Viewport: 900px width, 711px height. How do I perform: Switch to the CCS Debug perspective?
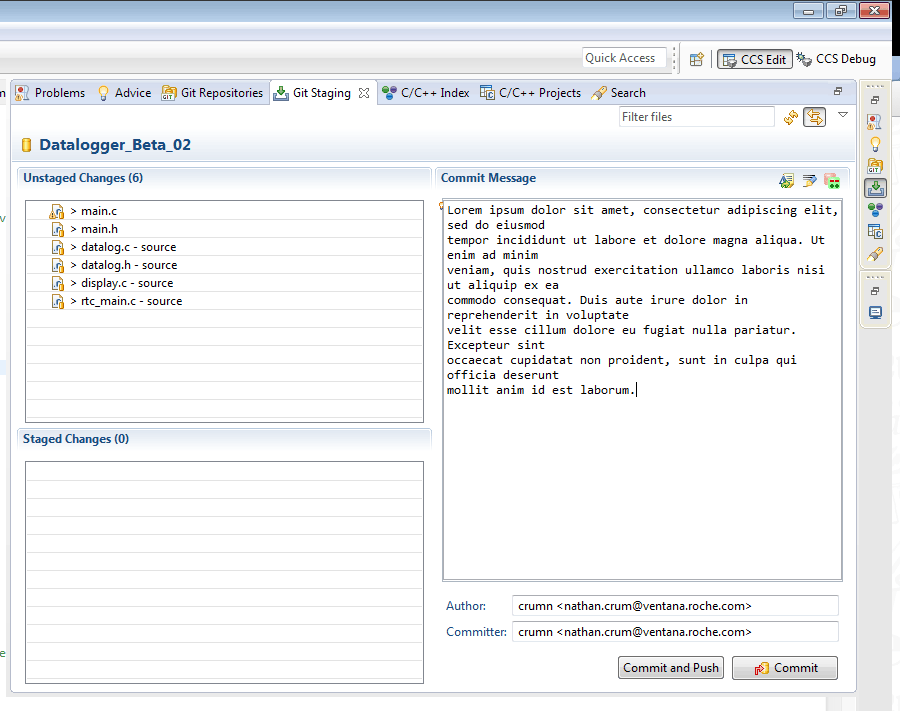point(836,59)
